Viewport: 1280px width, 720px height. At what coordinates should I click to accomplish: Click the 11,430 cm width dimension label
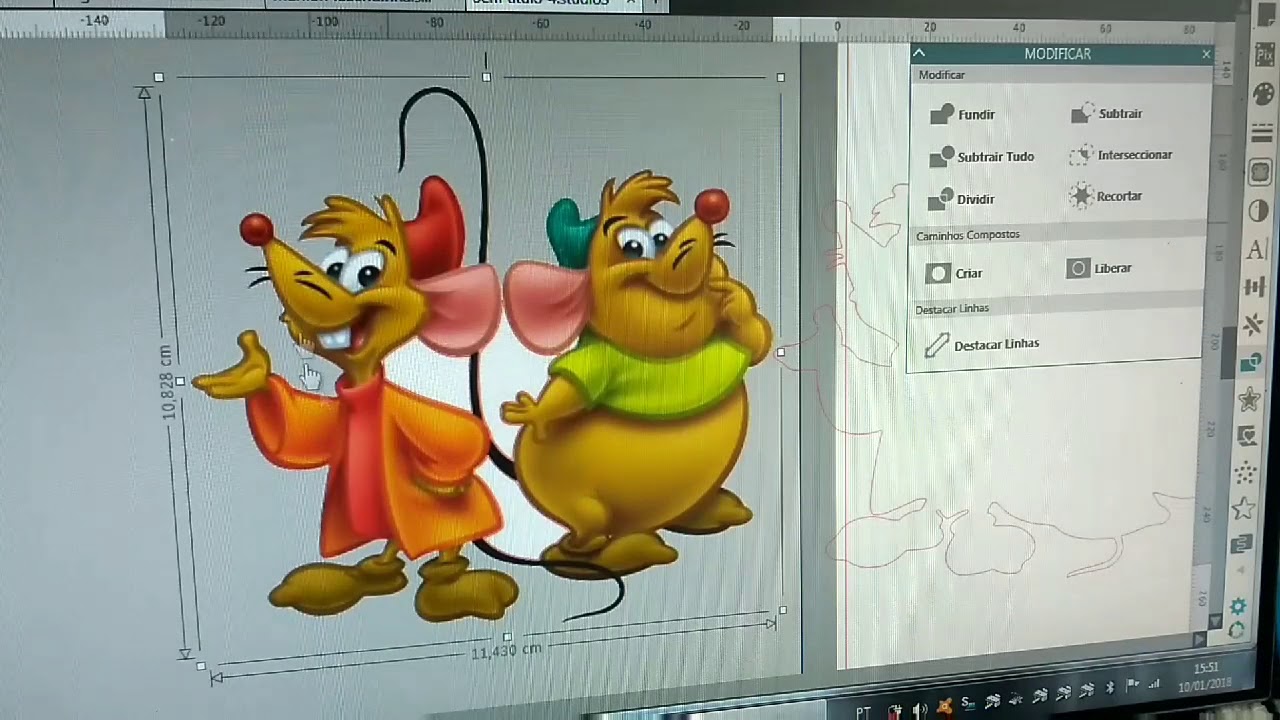click(x=506, y=651)
